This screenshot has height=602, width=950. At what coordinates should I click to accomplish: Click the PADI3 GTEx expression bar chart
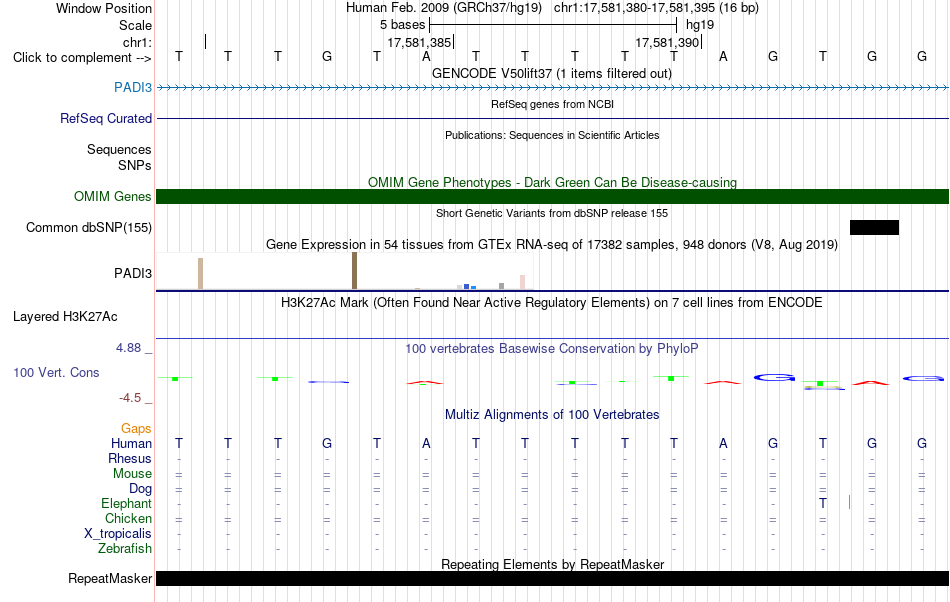pos(344,271)
